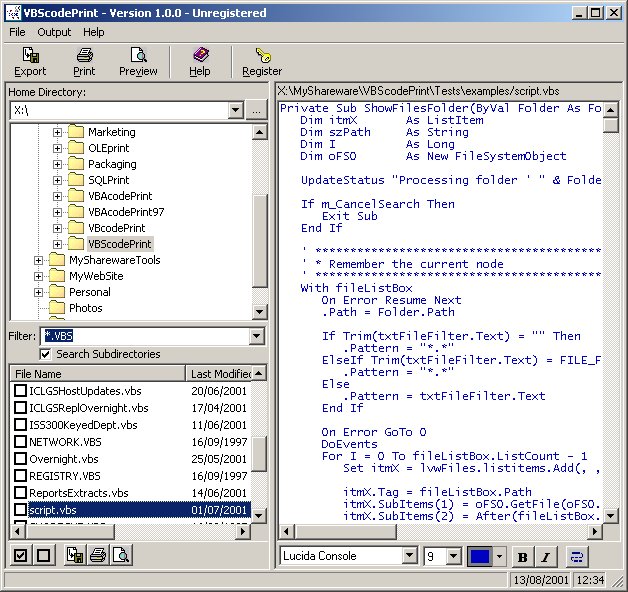Click the font size field showing 9

(435, 556)
